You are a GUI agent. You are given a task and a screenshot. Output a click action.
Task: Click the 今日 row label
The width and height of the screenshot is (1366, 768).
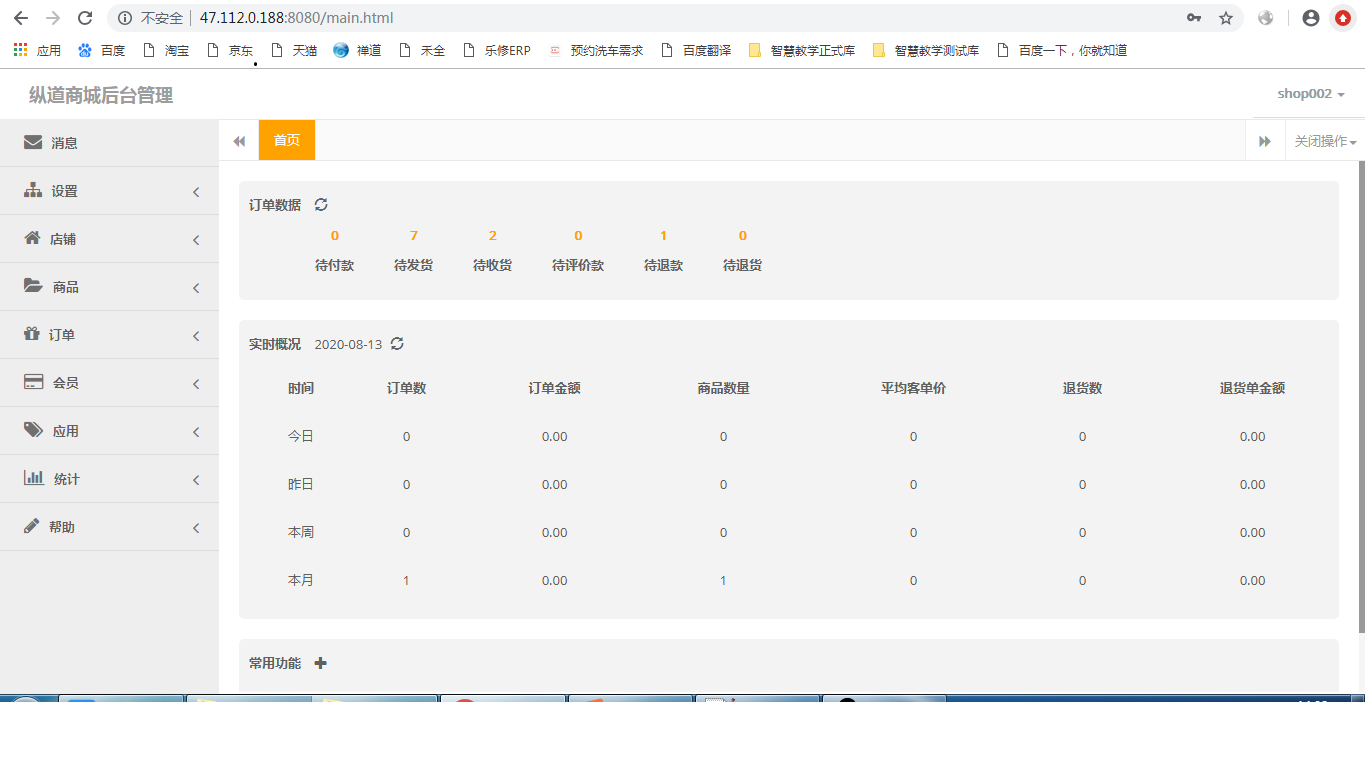301,436
